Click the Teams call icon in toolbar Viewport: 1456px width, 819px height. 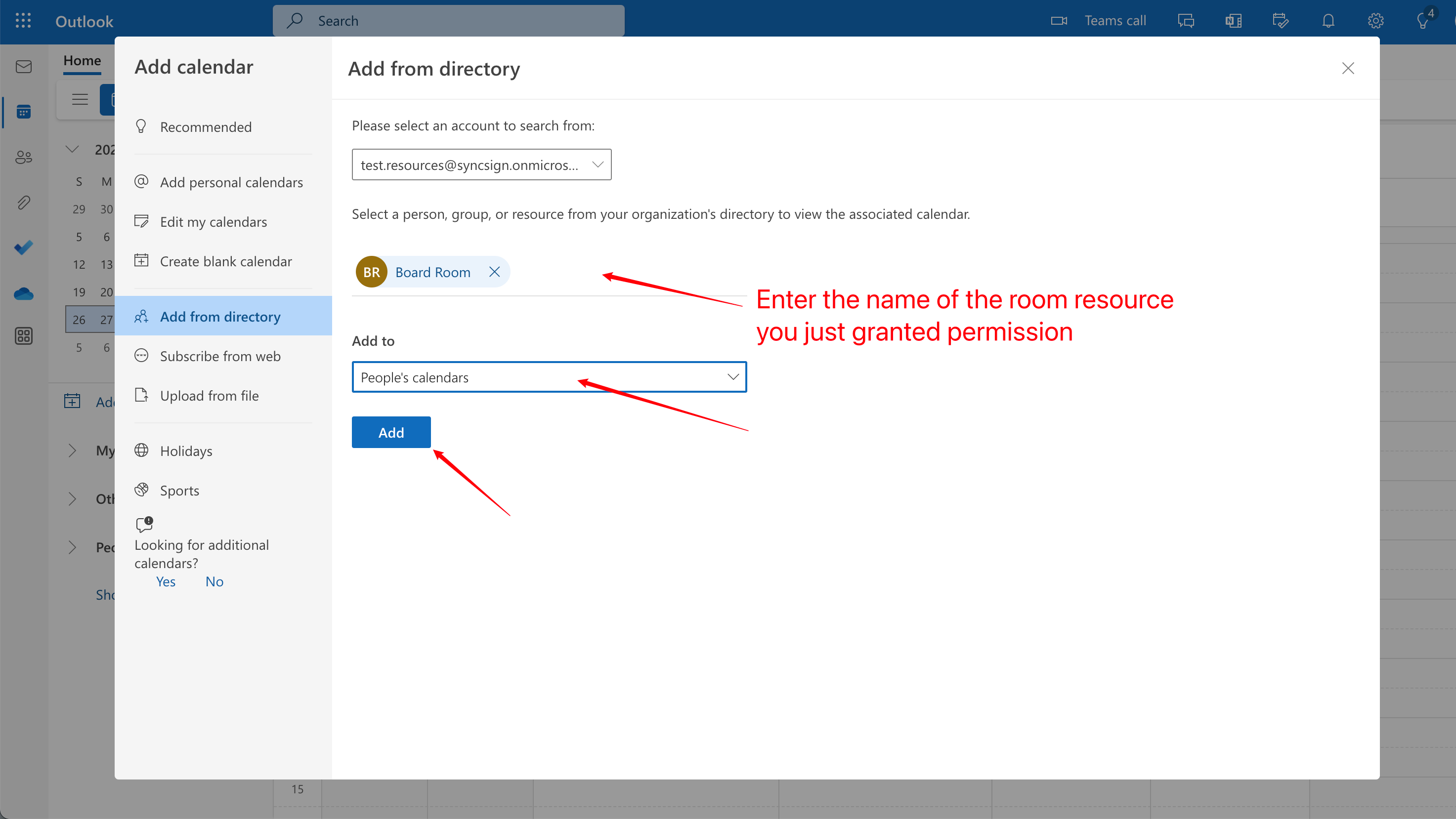(x=1059, y=20)
